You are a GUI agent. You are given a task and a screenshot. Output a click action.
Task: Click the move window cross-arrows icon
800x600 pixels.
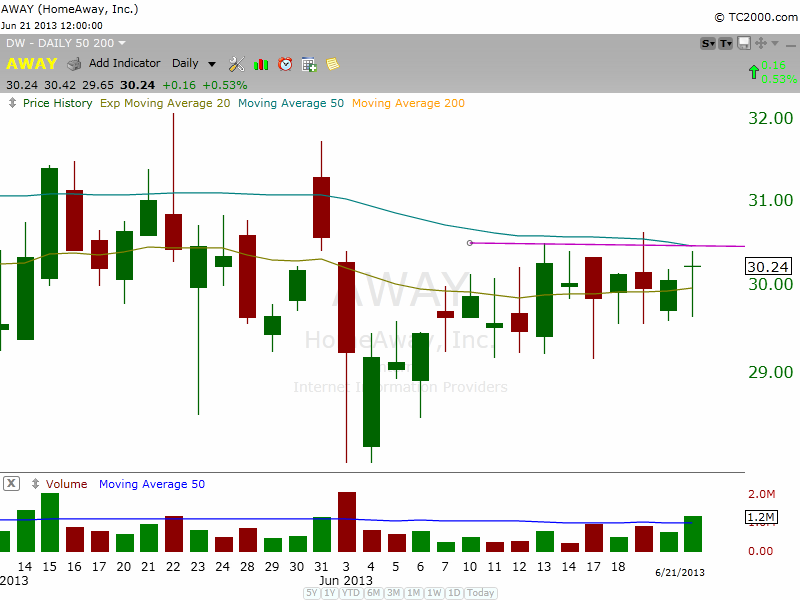pyautogui.click(x=761, y=43)
